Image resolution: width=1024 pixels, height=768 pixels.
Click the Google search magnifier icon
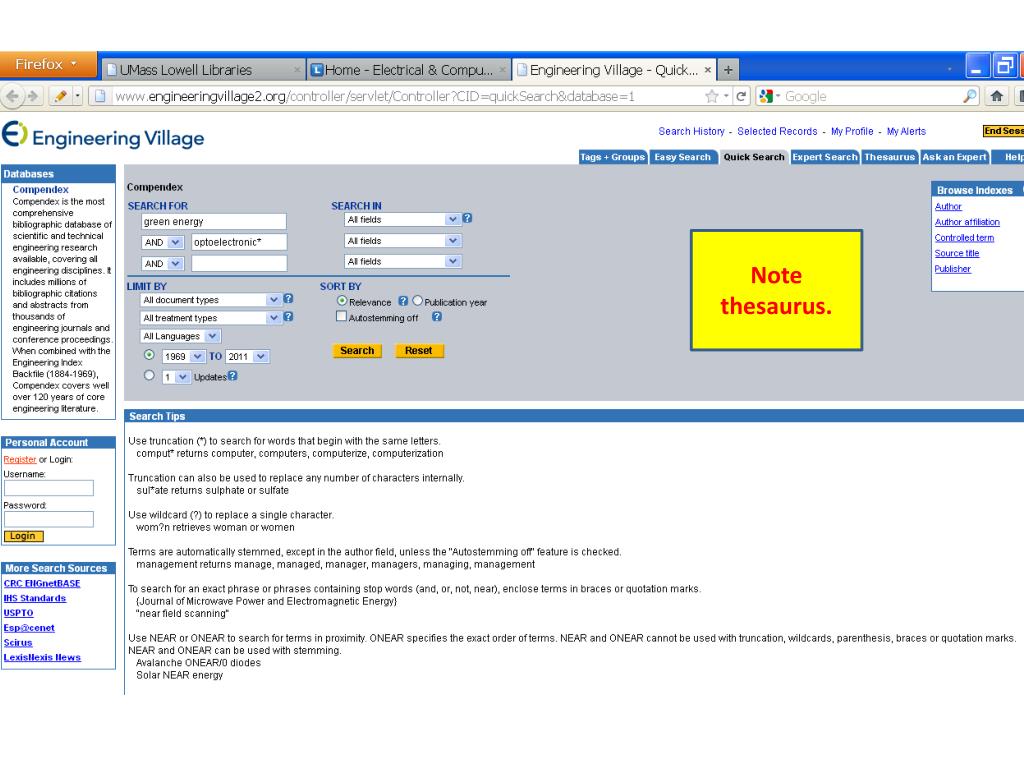point(970,96)
